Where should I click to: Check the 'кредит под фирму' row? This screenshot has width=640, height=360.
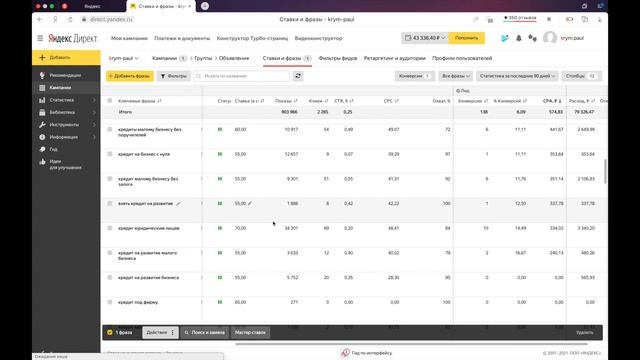pyautogui.click(x=110, y=302)
